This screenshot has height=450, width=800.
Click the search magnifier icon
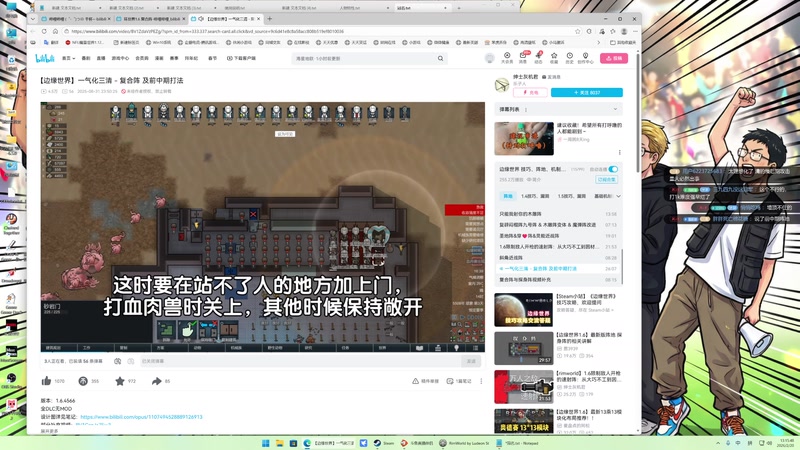click(440, 58)
